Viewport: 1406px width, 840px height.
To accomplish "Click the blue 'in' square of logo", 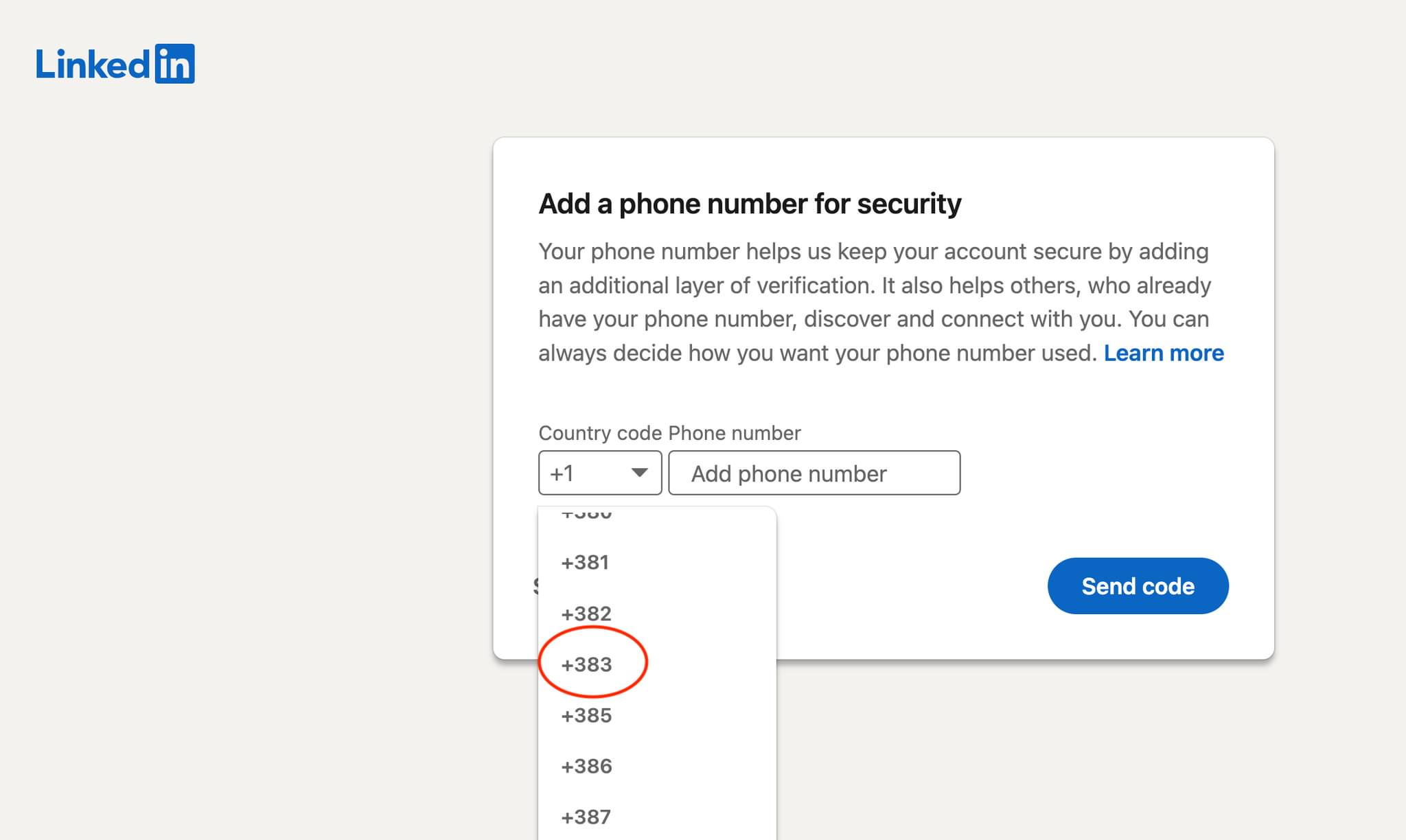I will [x=175, y=64].
